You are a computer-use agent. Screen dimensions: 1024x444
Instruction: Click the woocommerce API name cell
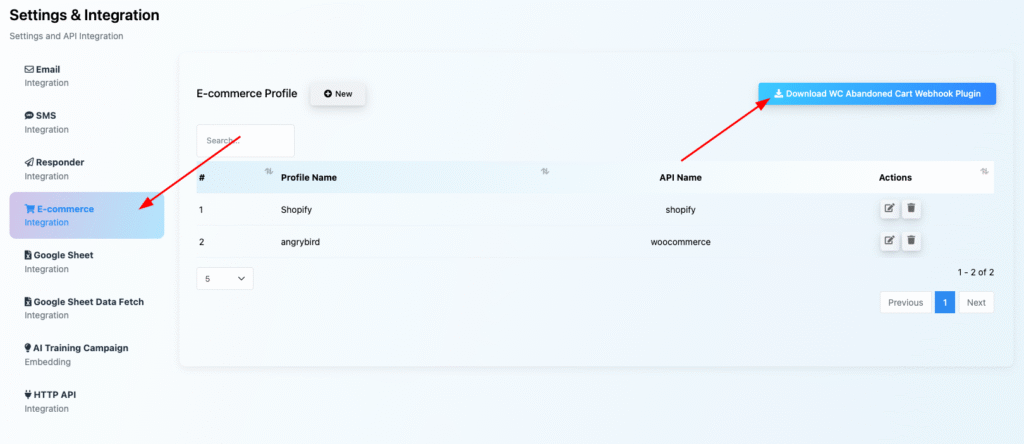pos(680,242)
